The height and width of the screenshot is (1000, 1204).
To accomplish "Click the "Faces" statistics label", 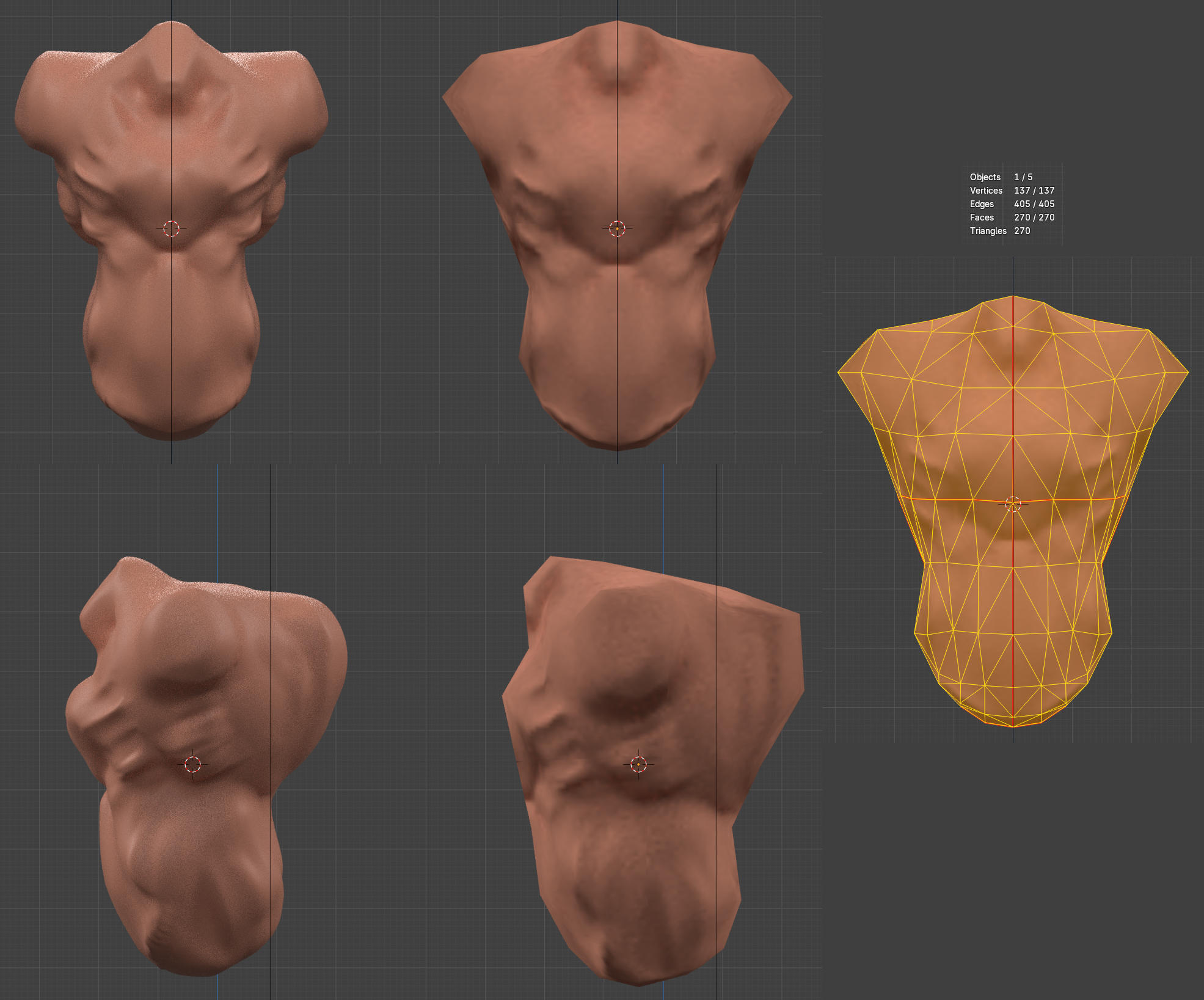I will pyautogui.click(x=982, y=217).
